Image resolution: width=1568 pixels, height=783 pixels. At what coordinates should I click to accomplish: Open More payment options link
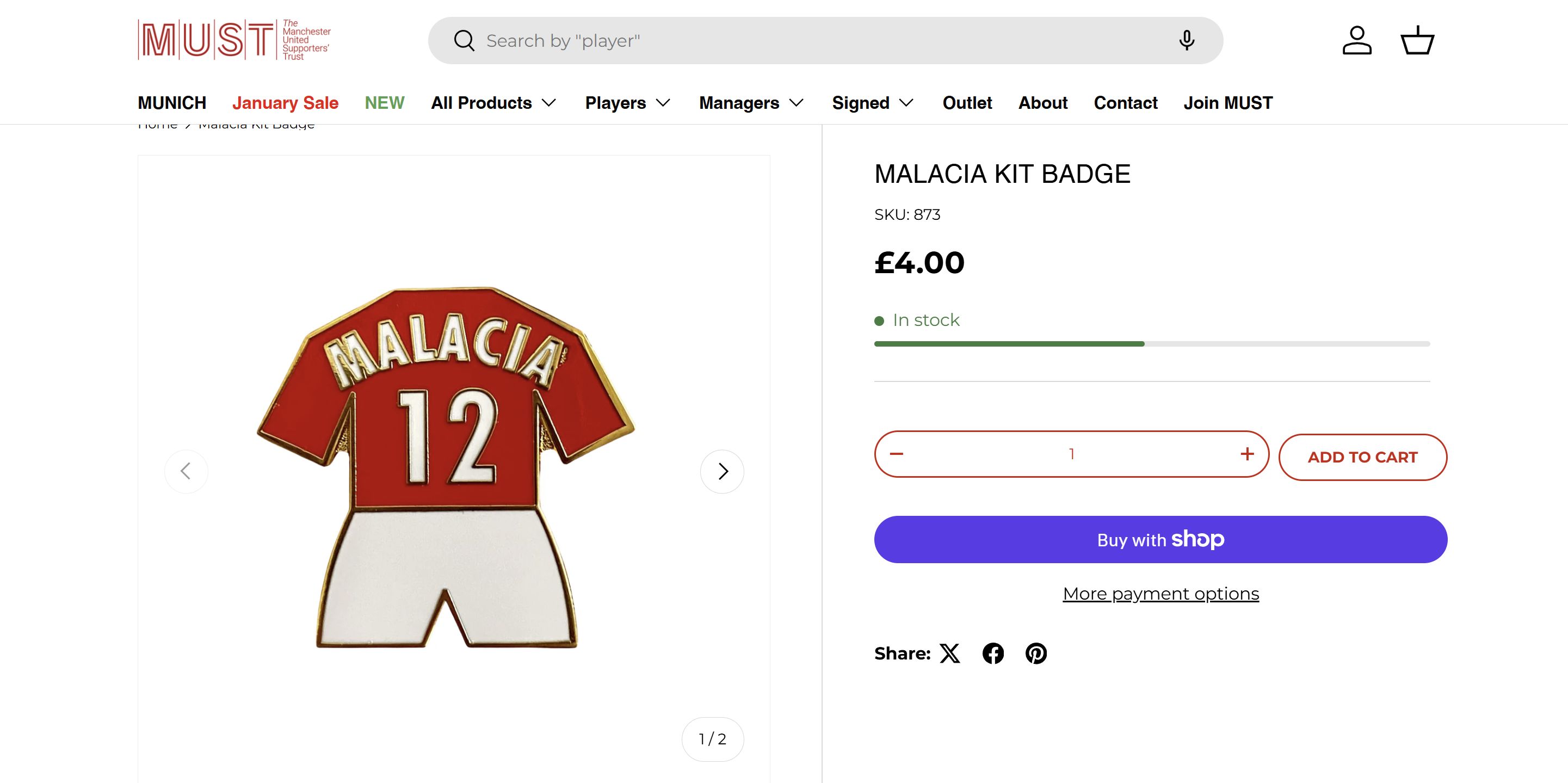[1160, 594]
